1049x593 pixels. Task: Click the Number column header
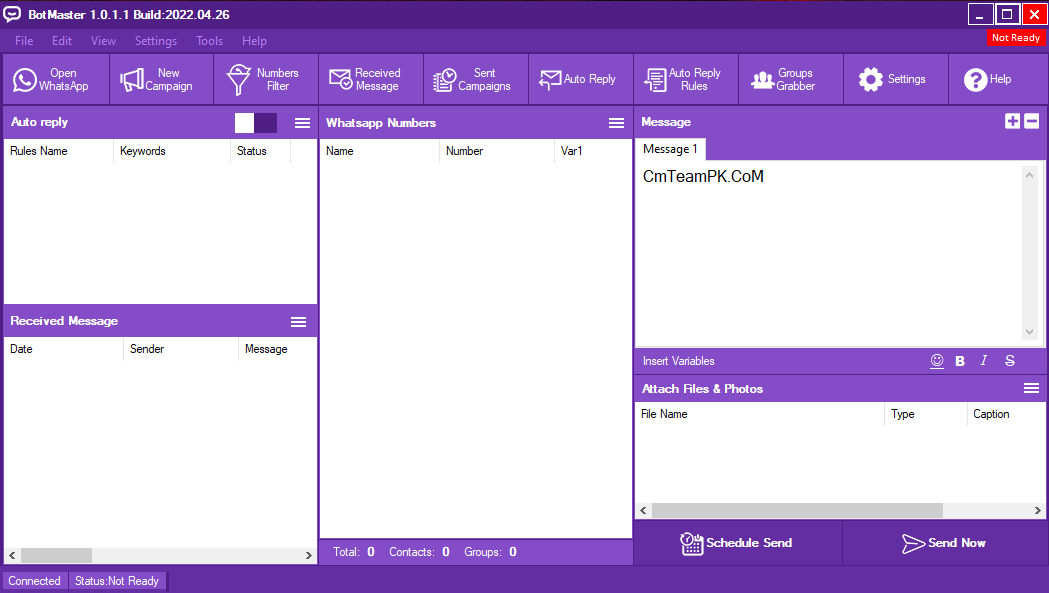(x=496, y=151)
